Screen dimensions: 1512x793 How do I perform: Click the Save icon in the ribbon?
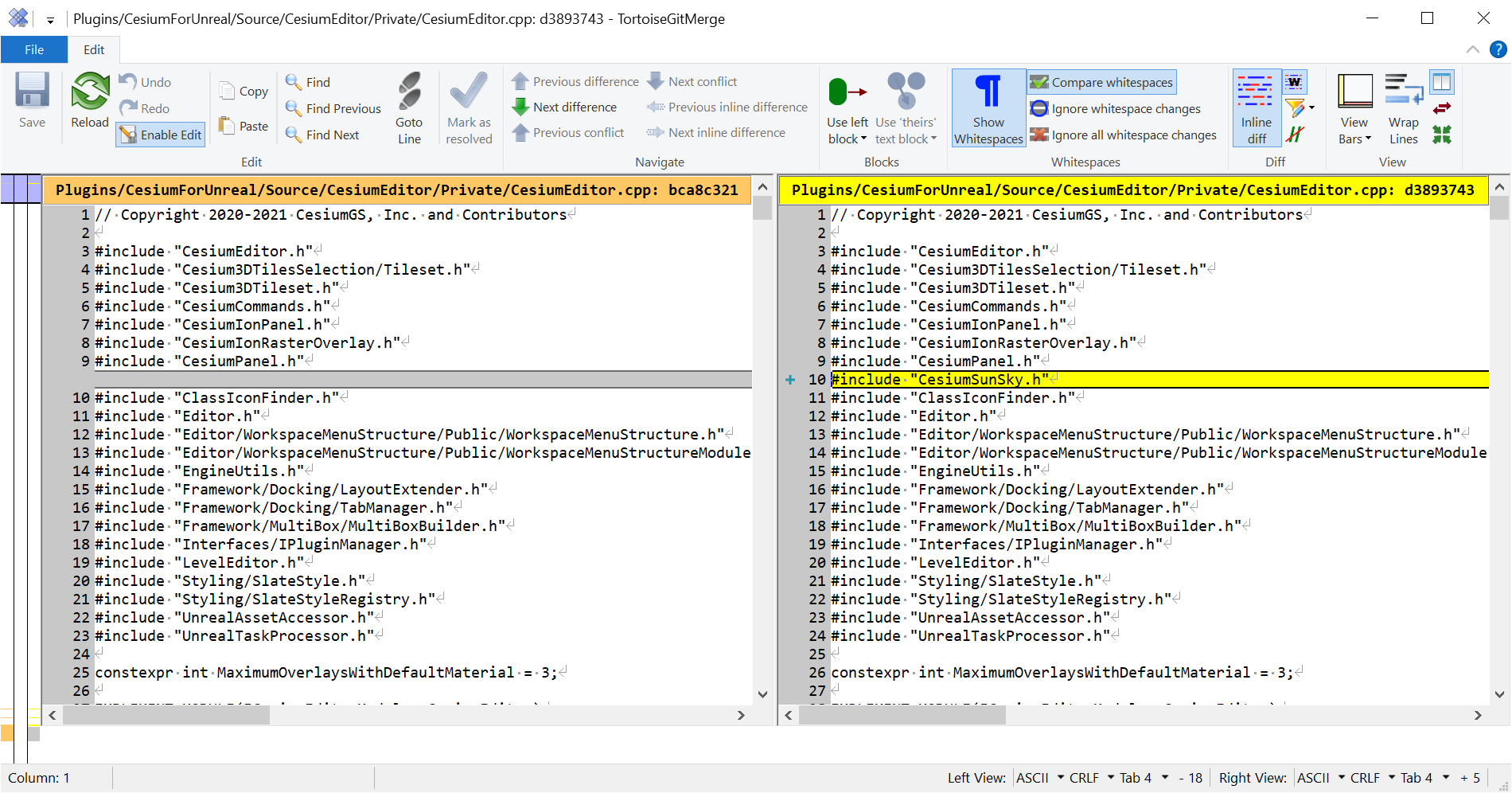(32, 90)
